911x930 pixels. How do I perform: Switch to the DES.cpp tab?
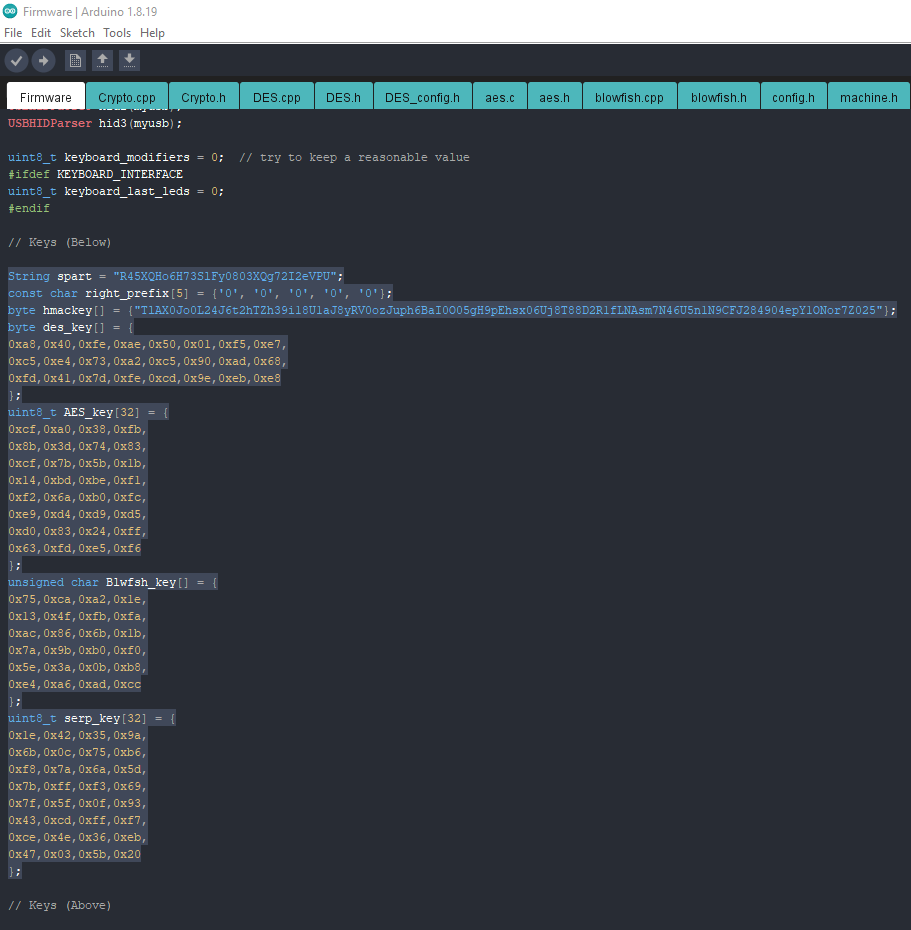pos(276,97)
